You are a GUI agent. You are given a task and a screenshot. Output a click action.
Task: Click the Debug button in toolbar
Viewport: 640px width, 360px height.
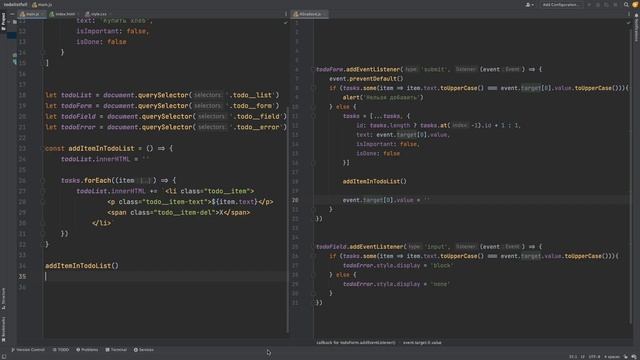point(598,4)
